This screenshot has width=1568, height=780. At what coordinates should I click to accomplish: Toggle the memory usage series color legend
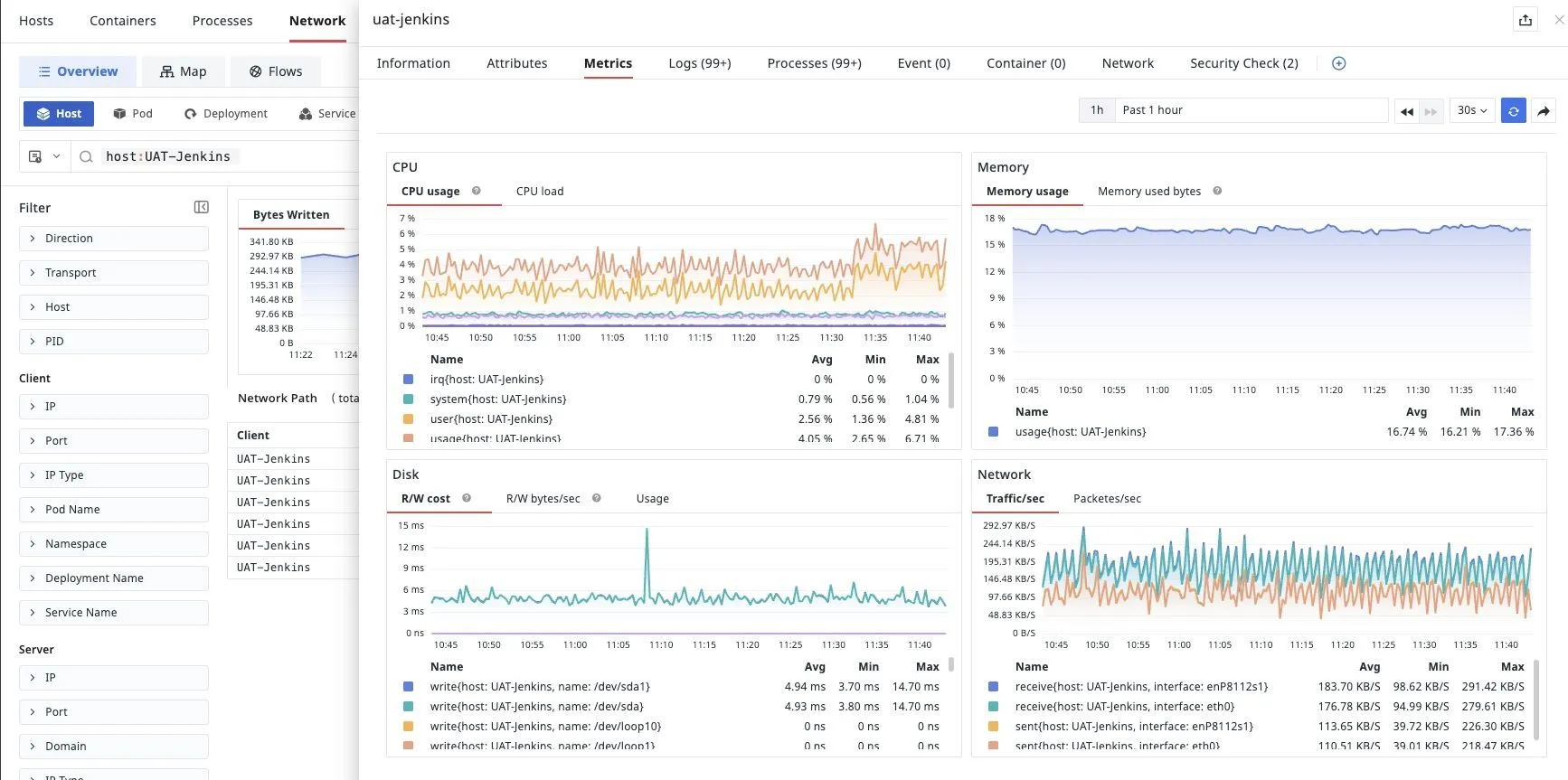(993, 432)
